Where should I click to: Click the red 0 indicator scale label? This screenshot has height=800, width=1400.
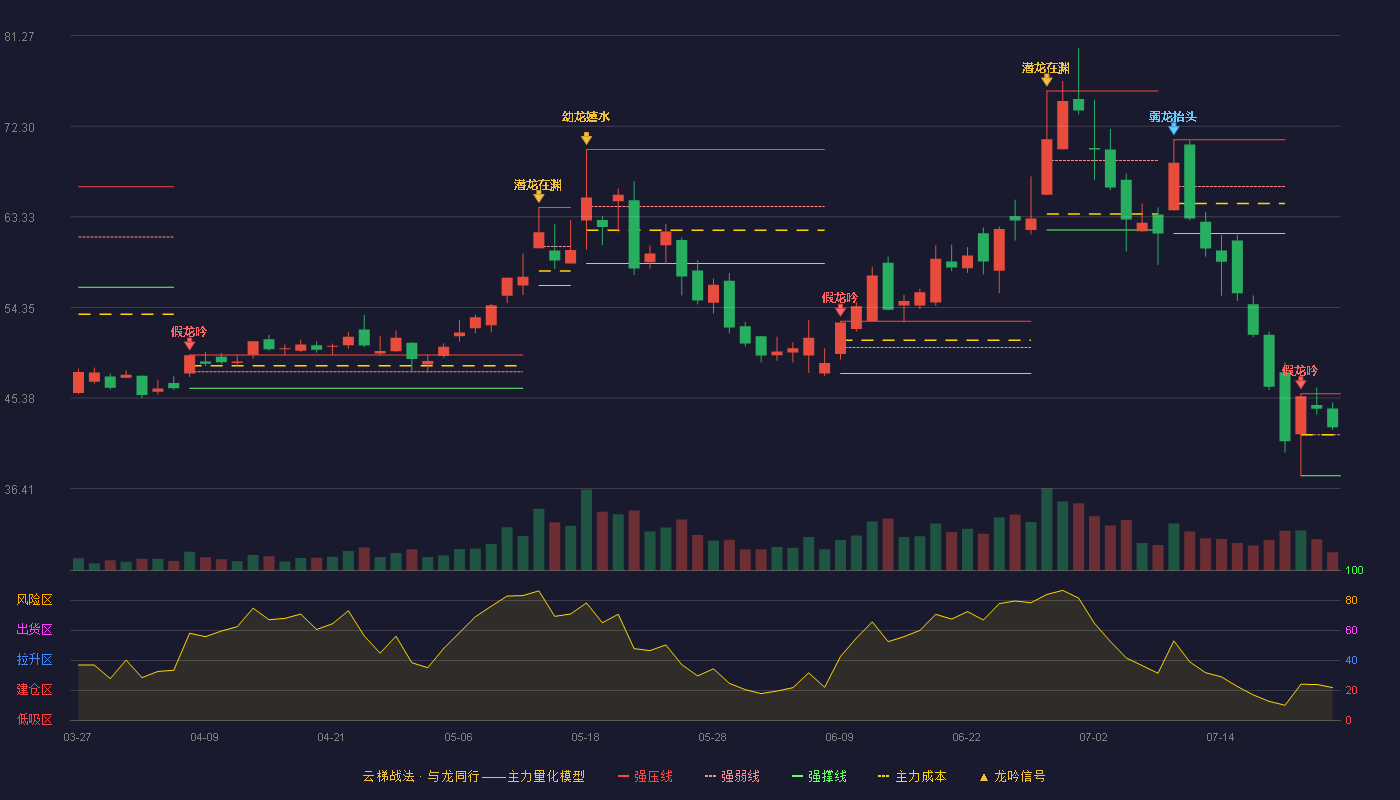point(1348,721)
